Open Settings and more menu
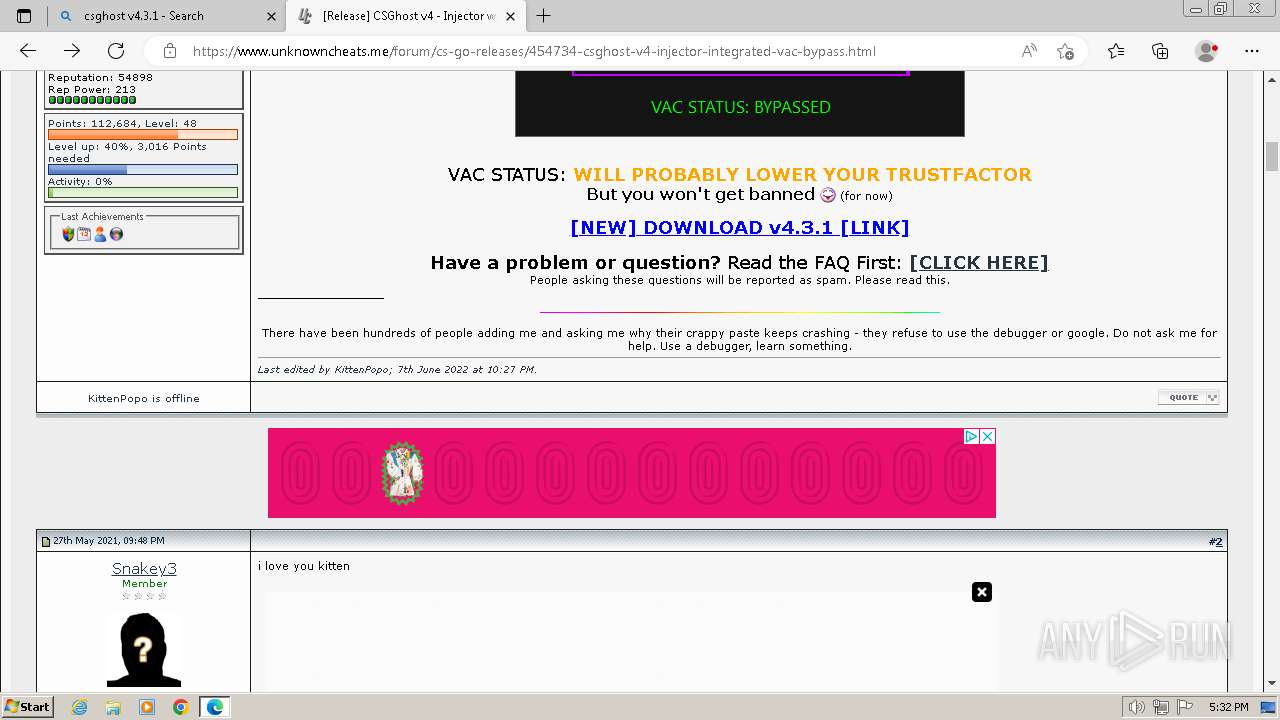1280x720 pixels. [x=1252, y=51]
